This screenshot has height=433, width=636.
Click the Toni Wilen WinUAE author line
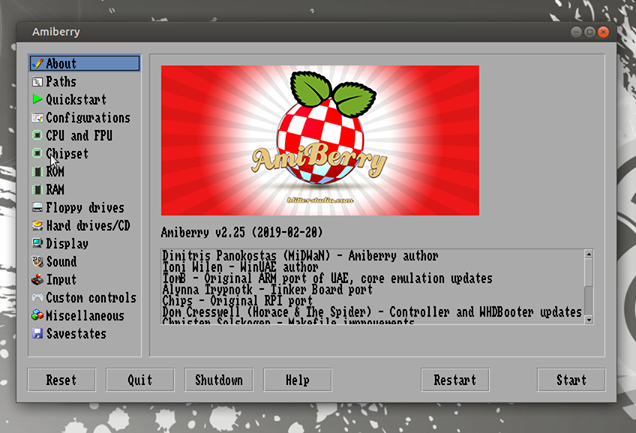click(x=240, y=267)
